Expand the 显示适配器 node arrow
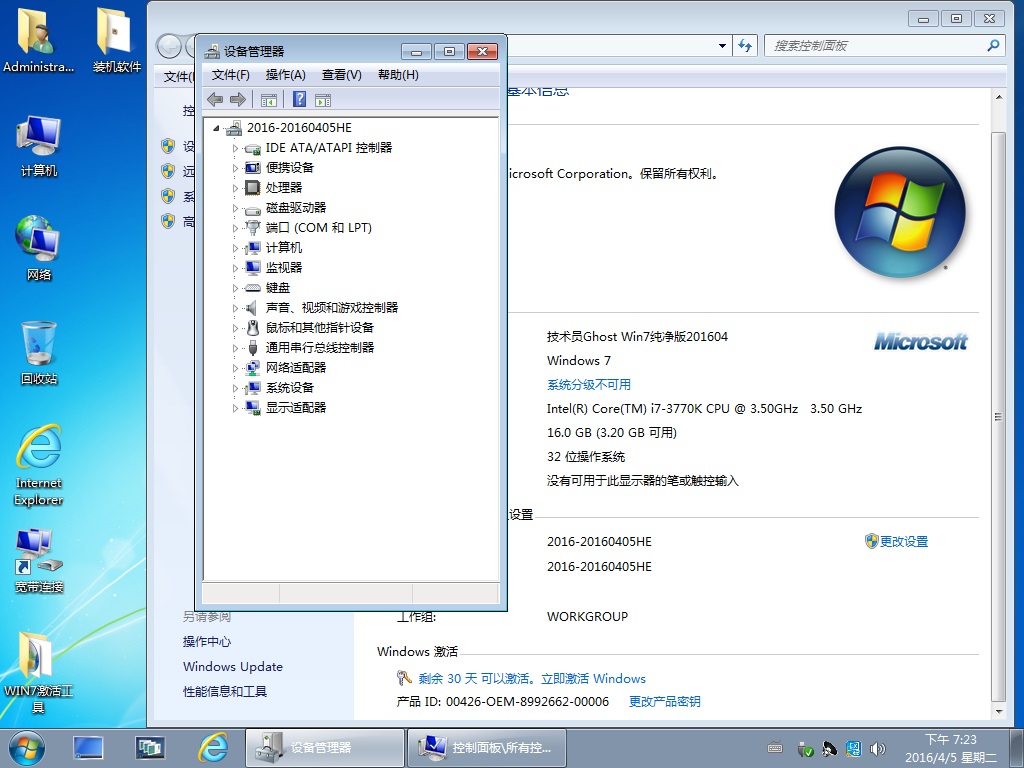The height and width of the screenshot is (768, 1024). (236, 408)
